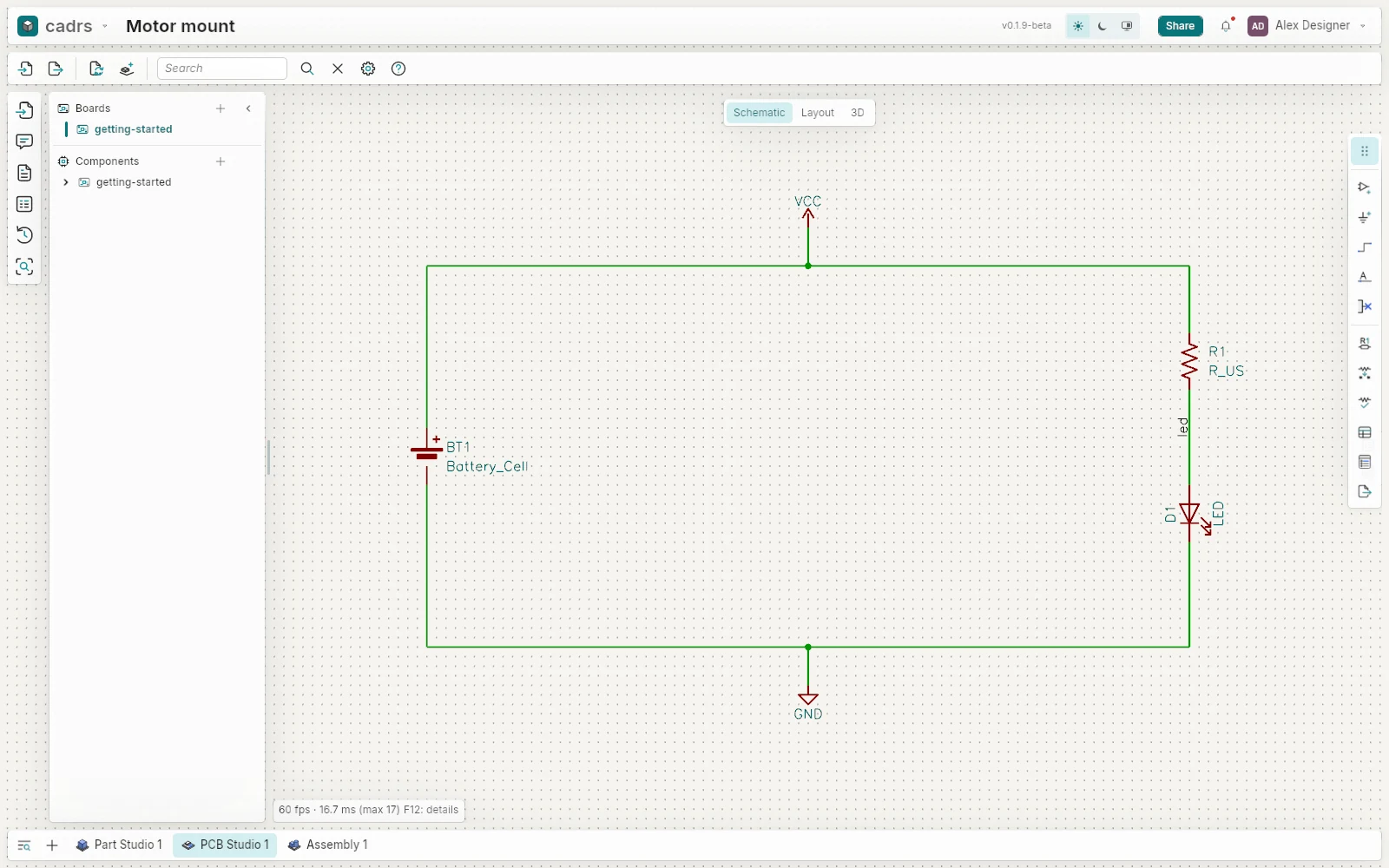1389x868 pixels.
Task: Click the Share button
Action: (1180, 26)
